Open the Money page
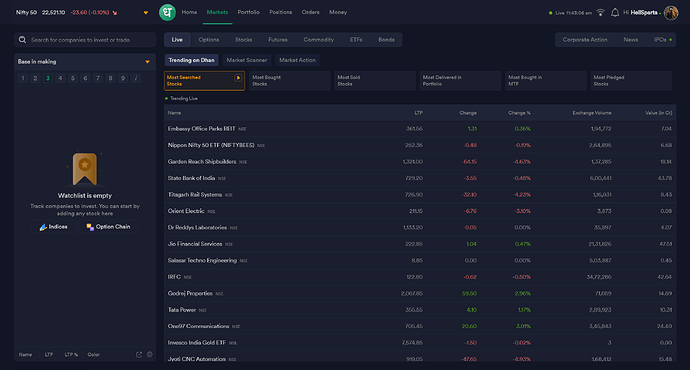 [338, 12]
